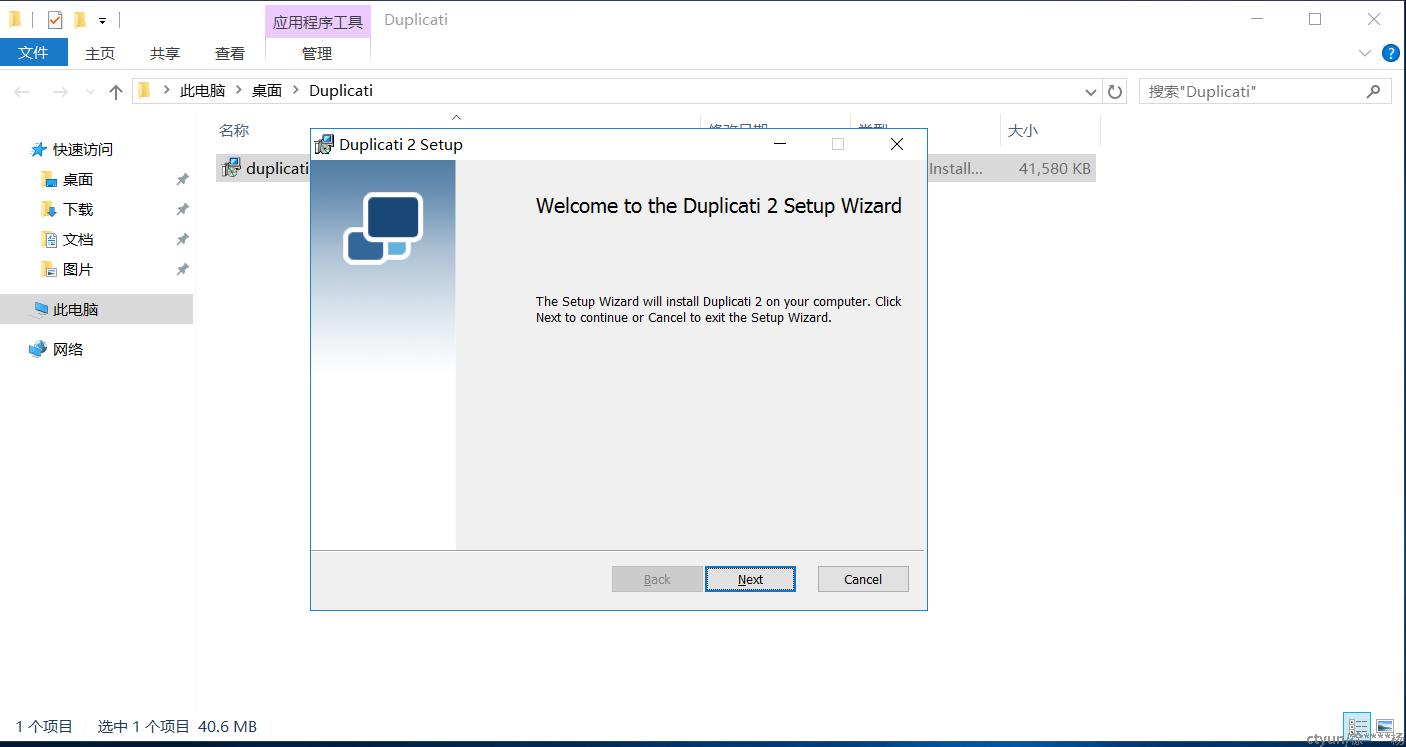Switch to details view icon in status bar

pos(1357,727)
